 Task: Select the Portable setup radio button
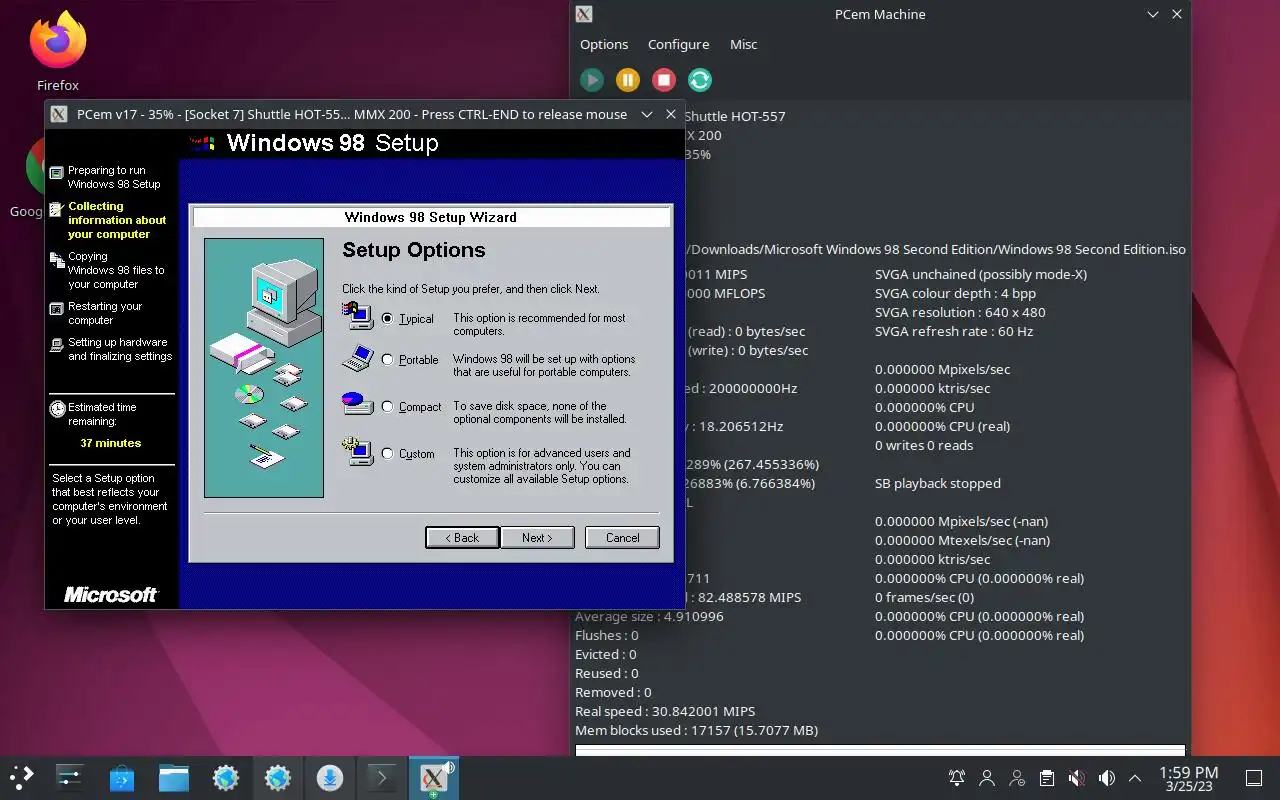coord(388,360)
